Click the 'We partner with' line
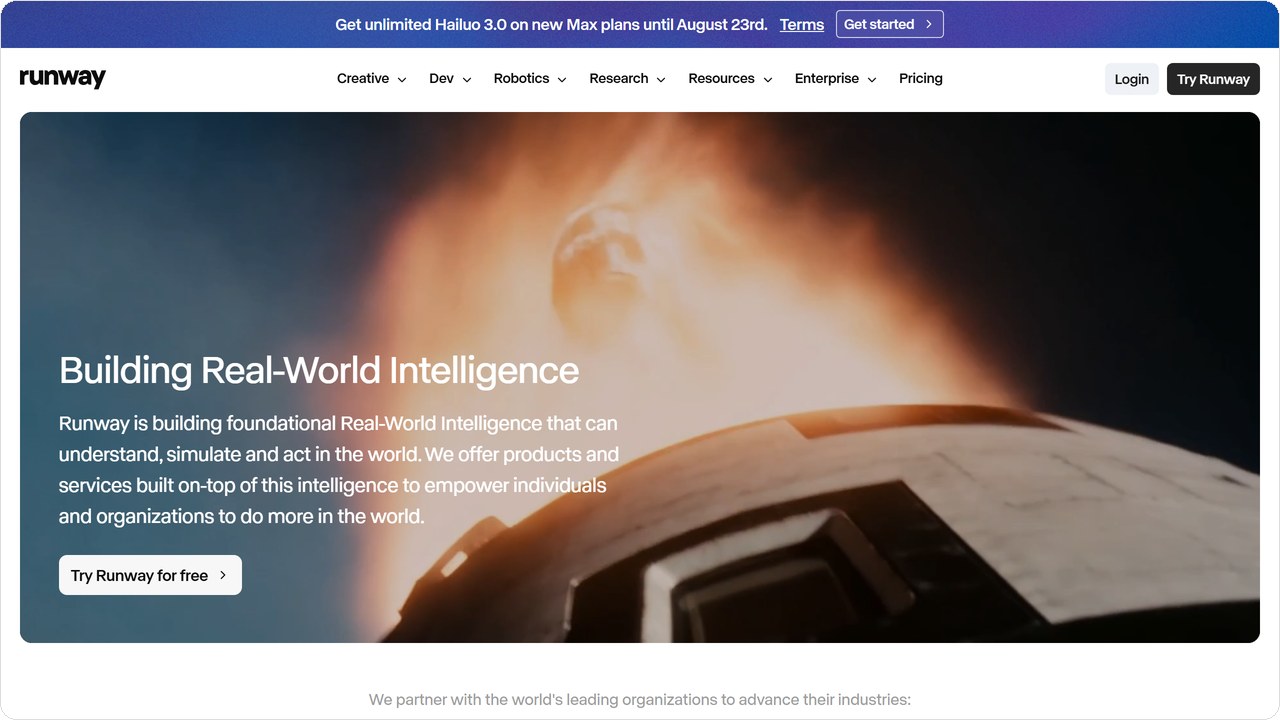 click(640, 699)
